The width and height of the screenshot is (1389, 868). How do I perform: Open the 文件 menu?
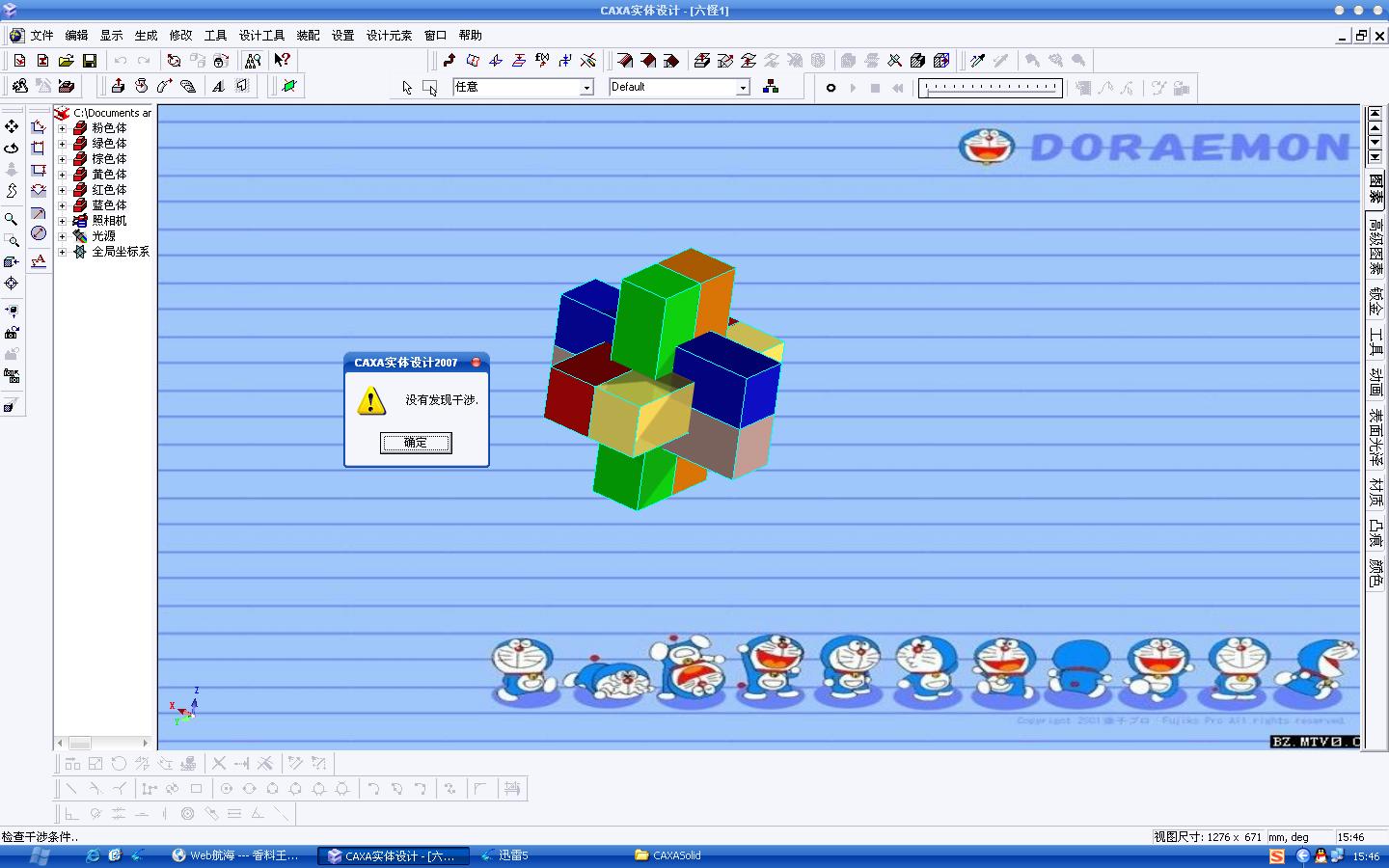[41, 36]
